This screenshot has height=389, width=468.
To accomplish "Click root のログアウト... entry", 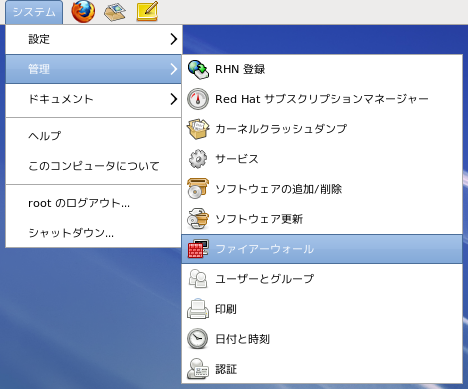I will [x=93, y=203].
